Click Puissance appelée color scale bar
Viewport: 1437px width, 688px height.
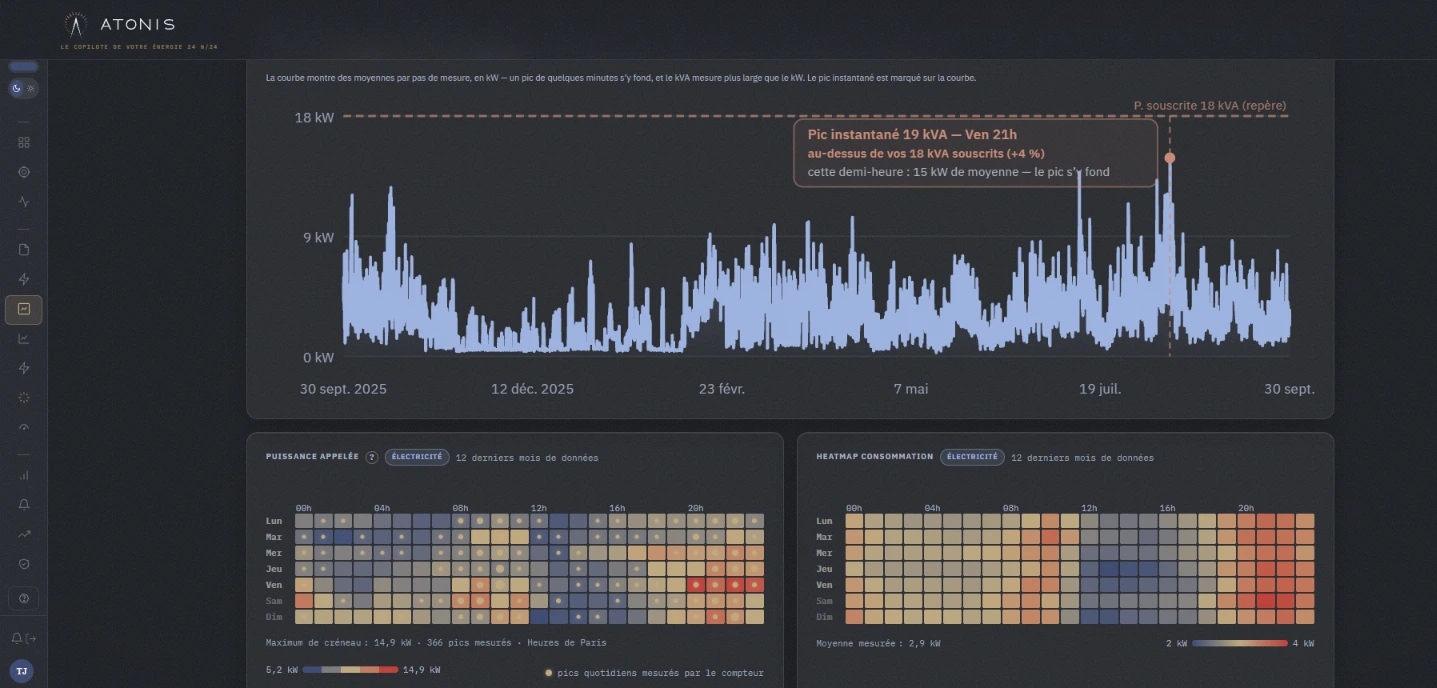pyautogui.click(x=350, y=670)
